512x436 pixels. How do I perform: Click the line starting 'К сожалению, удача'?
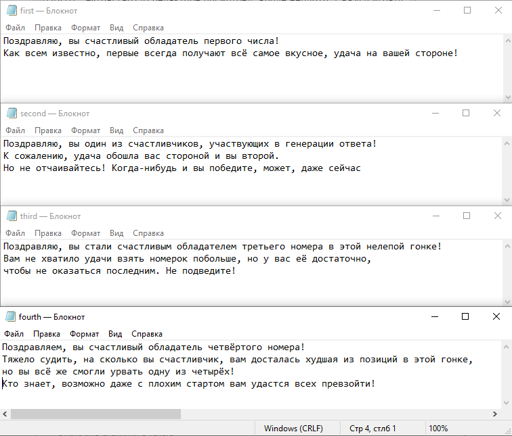tap(141, 156)
